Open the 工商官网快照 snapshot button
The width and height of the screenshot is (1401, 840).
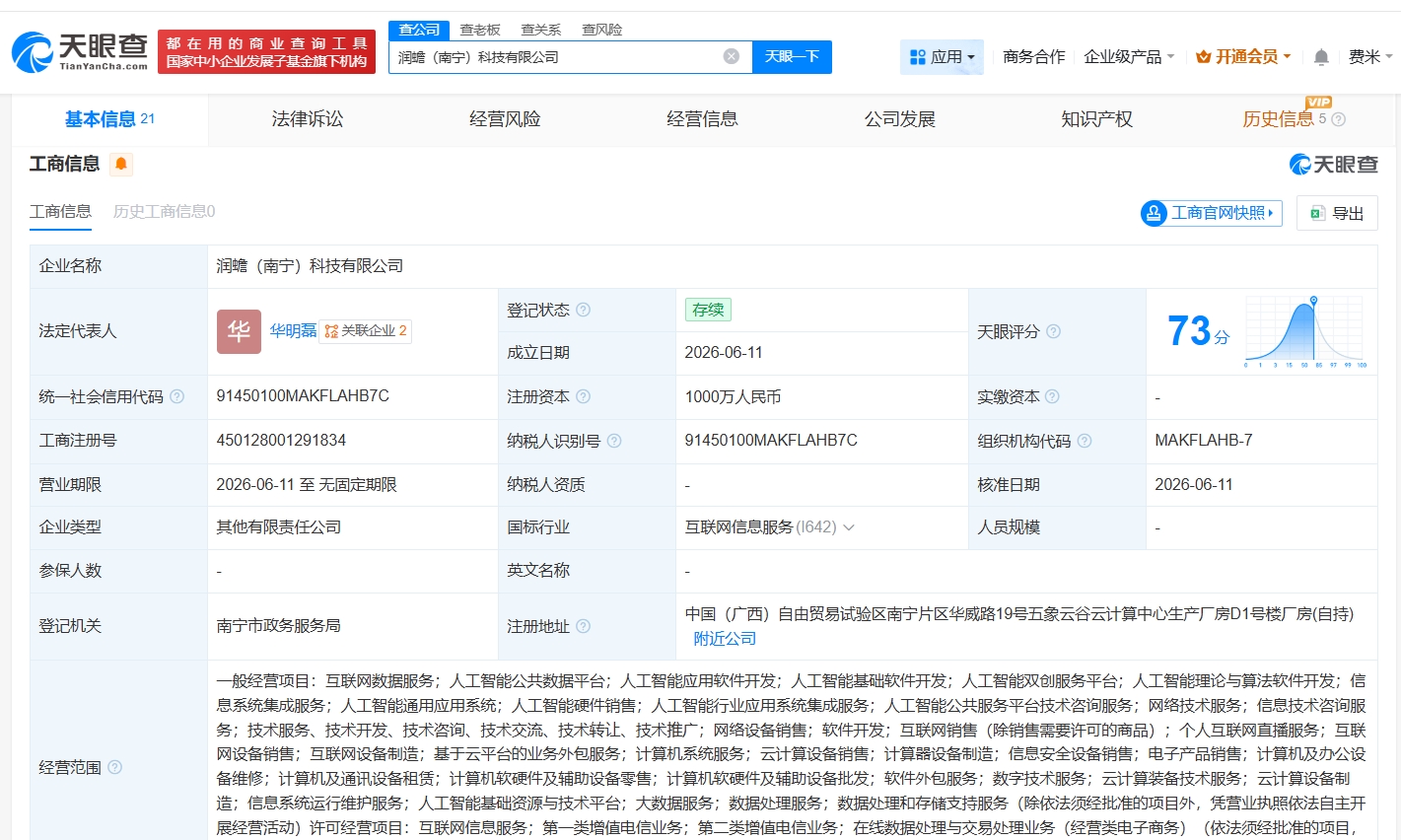click(x=1211, y=213)
